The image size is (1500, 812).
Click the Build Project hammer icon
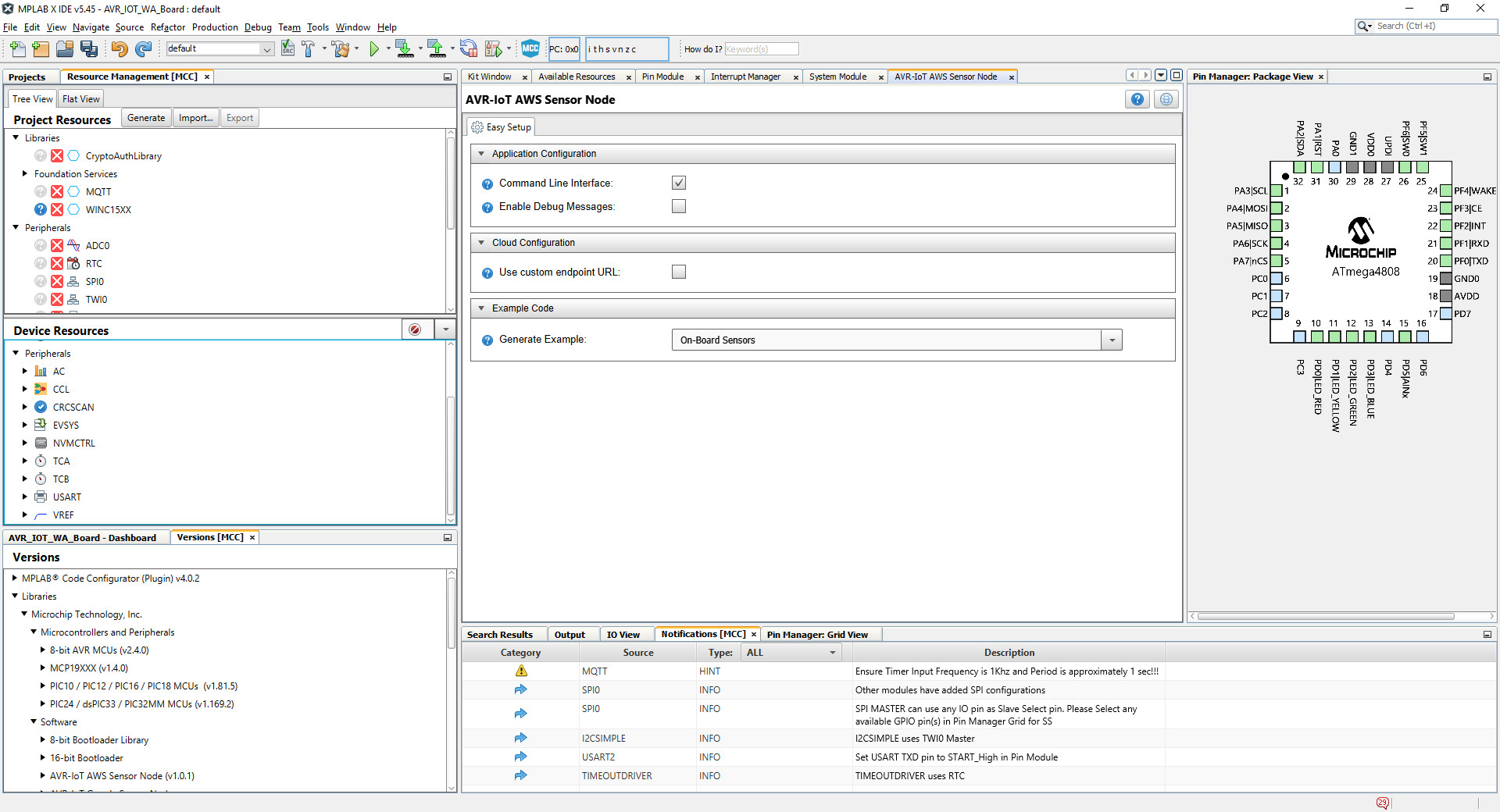[308, 49]
